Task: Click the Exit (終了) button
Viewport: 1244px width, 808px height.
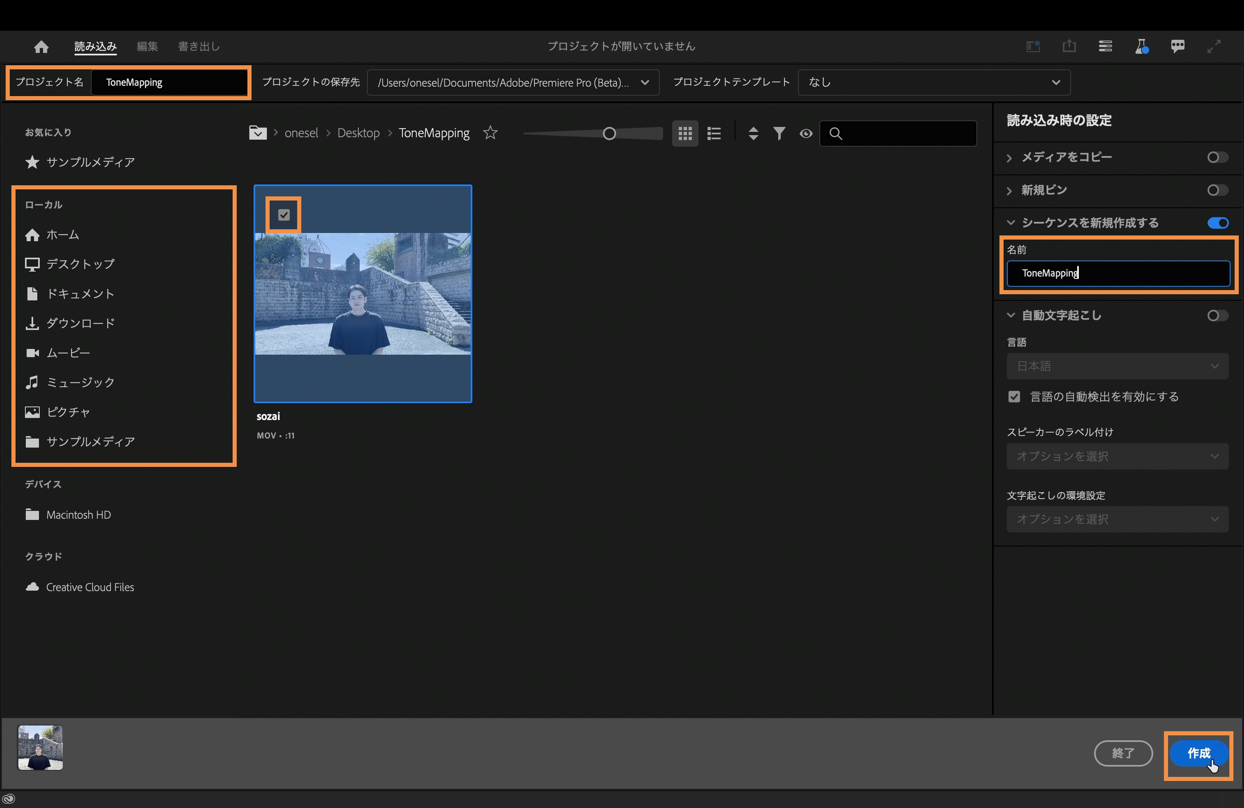Action: click(x=1123, y=753)
